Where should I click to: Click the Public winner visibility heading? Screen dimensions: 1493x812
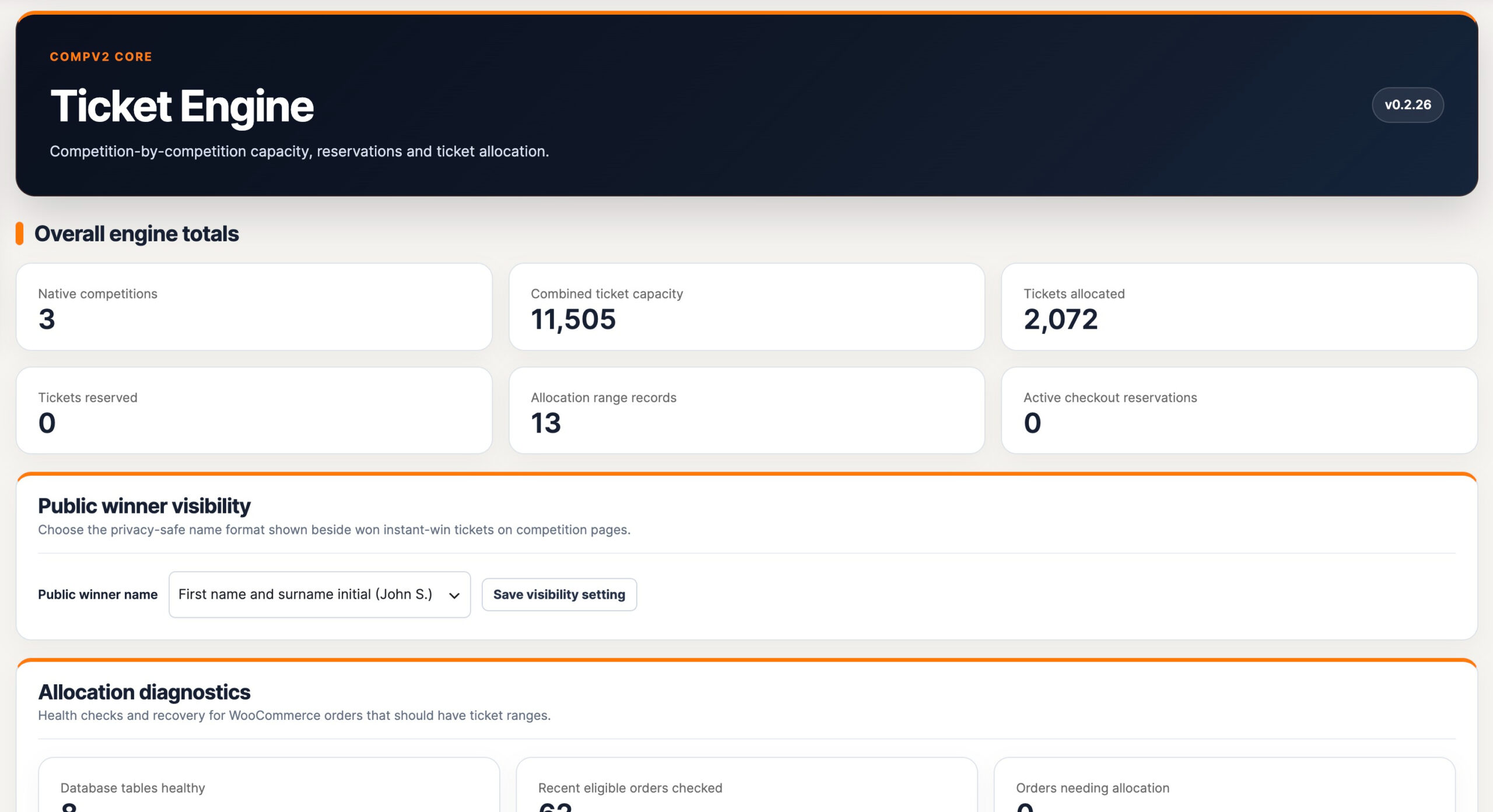point(144,506)
